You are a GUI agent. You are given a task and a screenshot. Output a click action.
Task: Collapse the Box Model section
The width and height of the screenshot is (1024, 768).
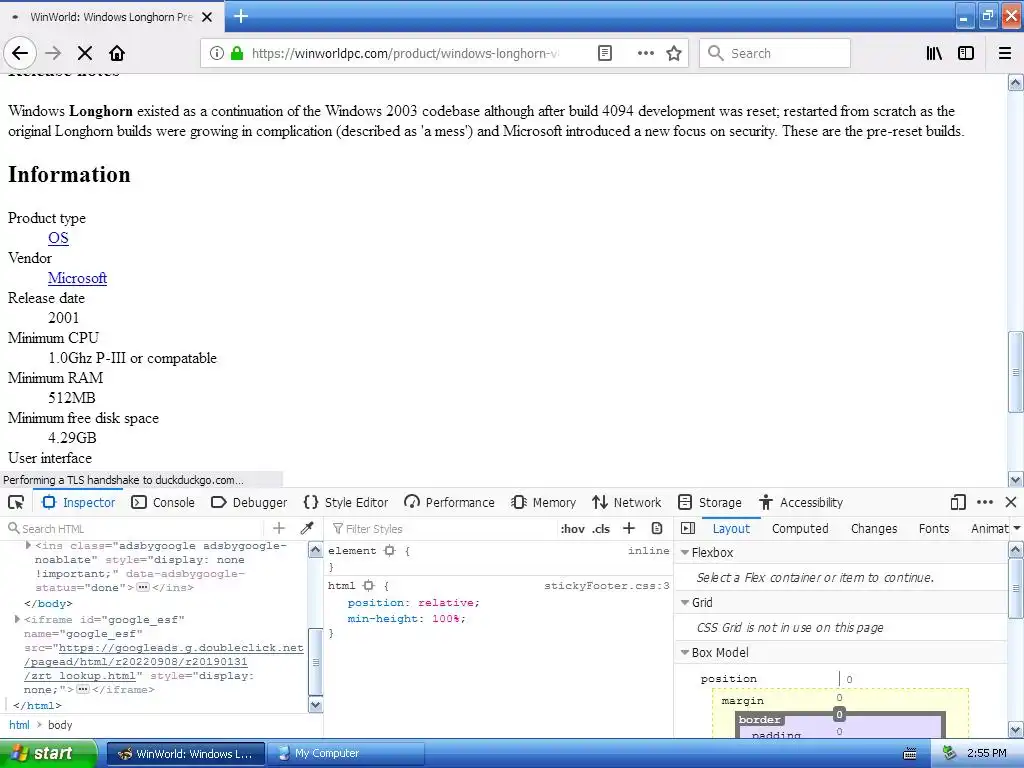point(685,652)
